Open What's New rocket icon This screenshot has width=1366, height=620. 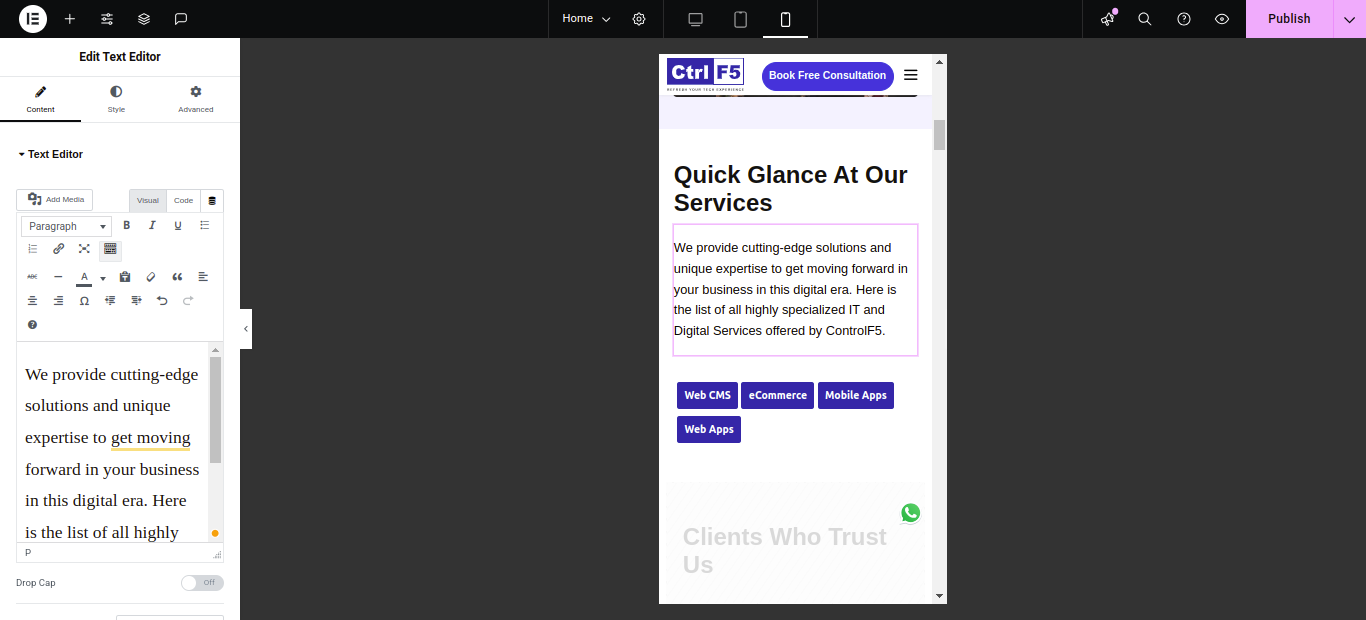point(1107,19)
